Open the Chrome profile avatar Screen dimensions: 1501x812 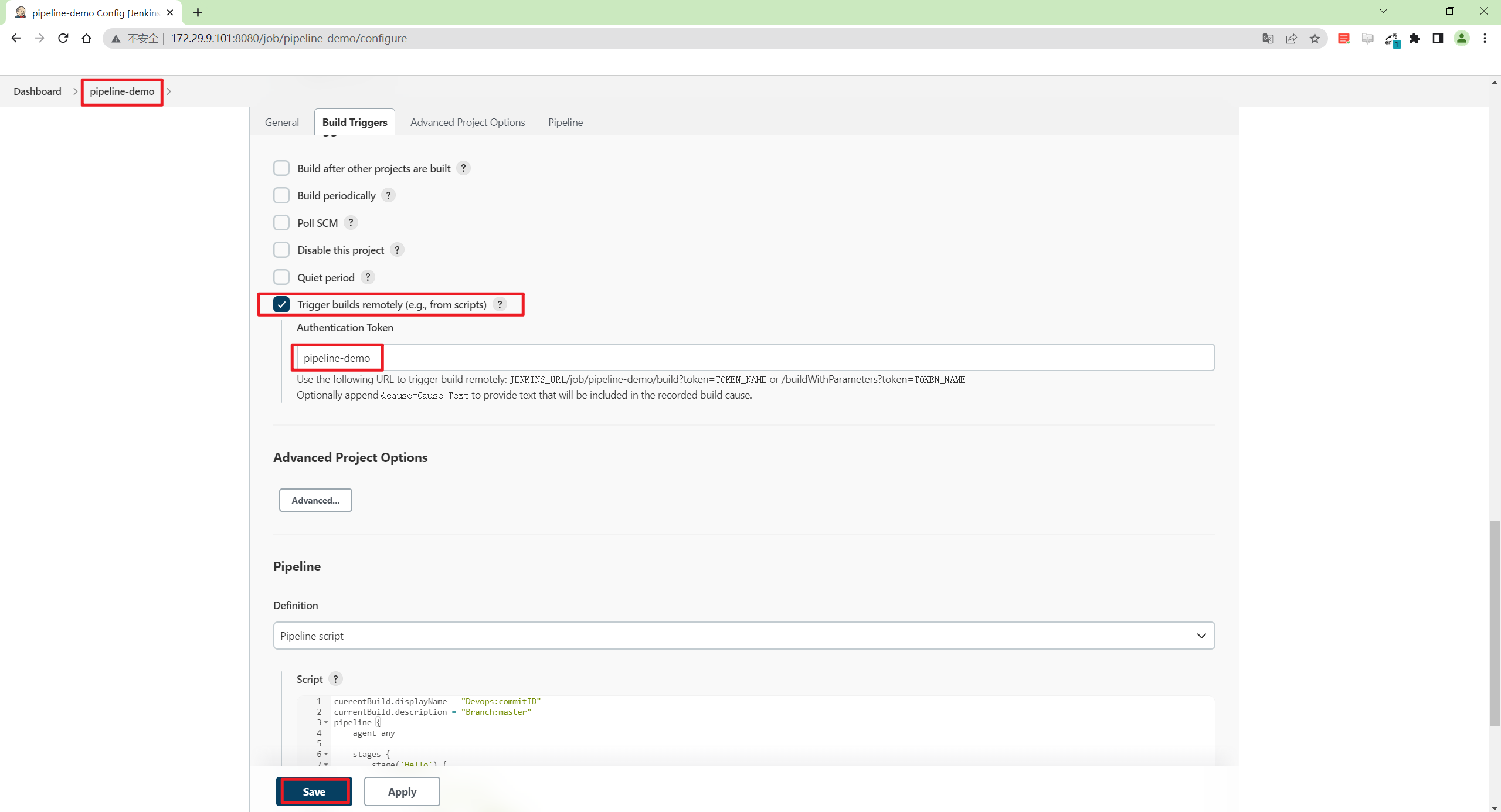point(1462,39)
